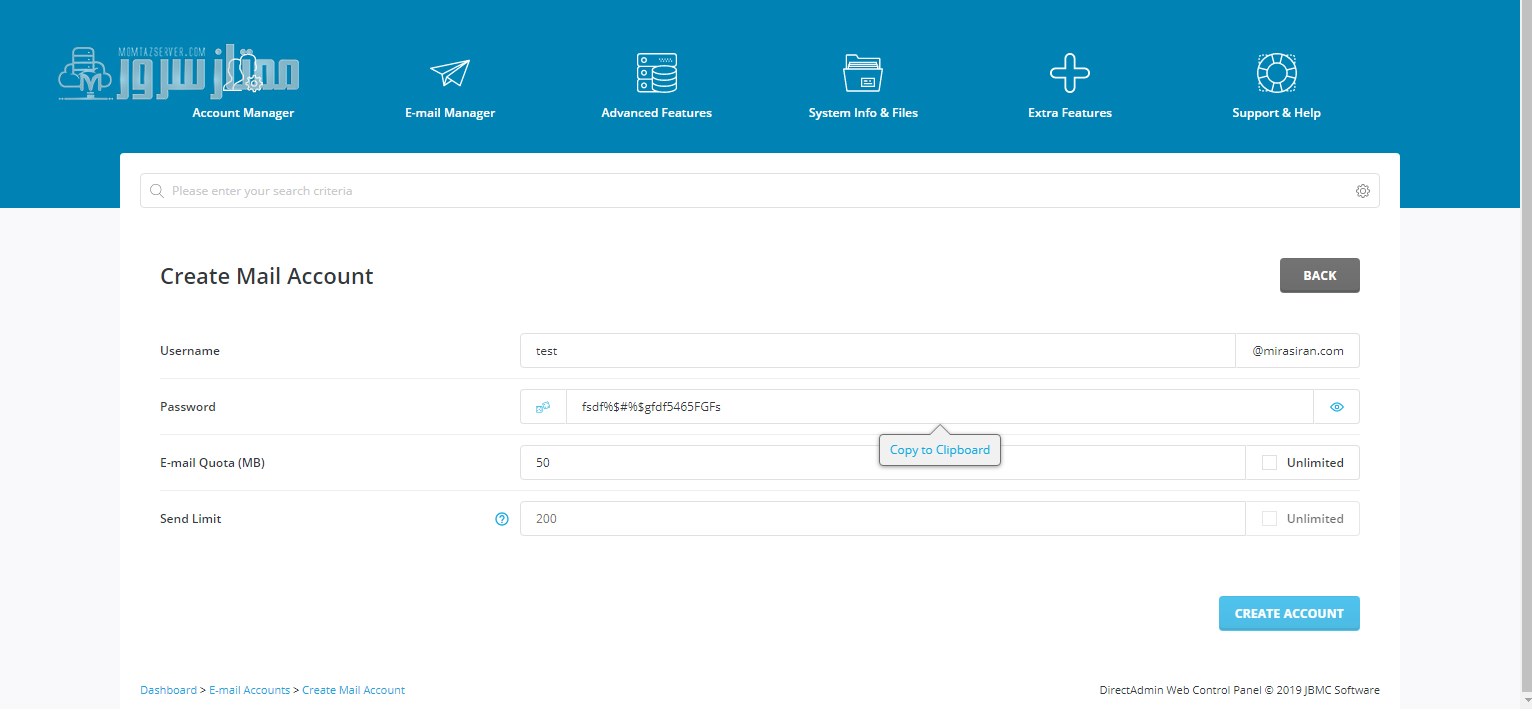Click the Copy to Clipboard tooltip
This screenshot has height=720, width=1532.
tap(940, 450)
